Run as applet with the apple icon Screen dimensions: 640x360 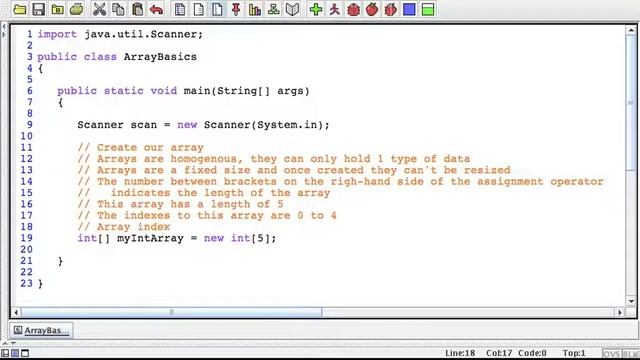coord(372,9)
